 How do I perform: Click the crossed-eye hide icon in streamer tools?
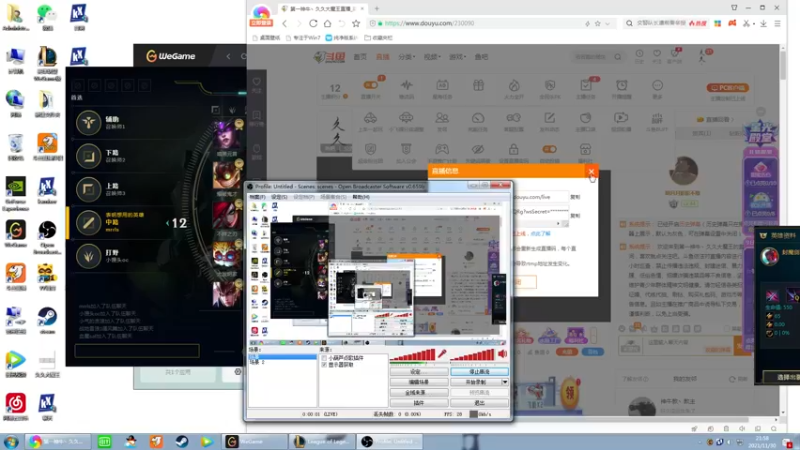(x=478, y=149)
